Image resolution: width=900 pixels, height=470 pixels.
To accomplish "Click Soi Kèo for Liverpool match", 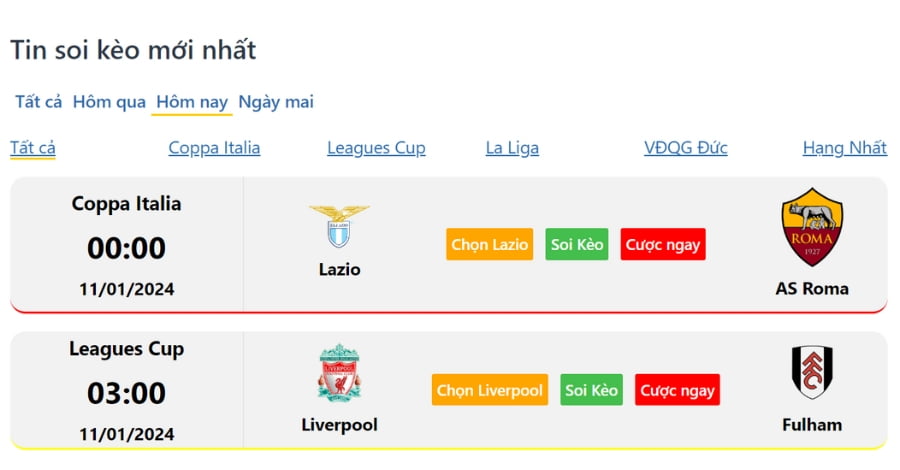I will [x=591, y=390].
